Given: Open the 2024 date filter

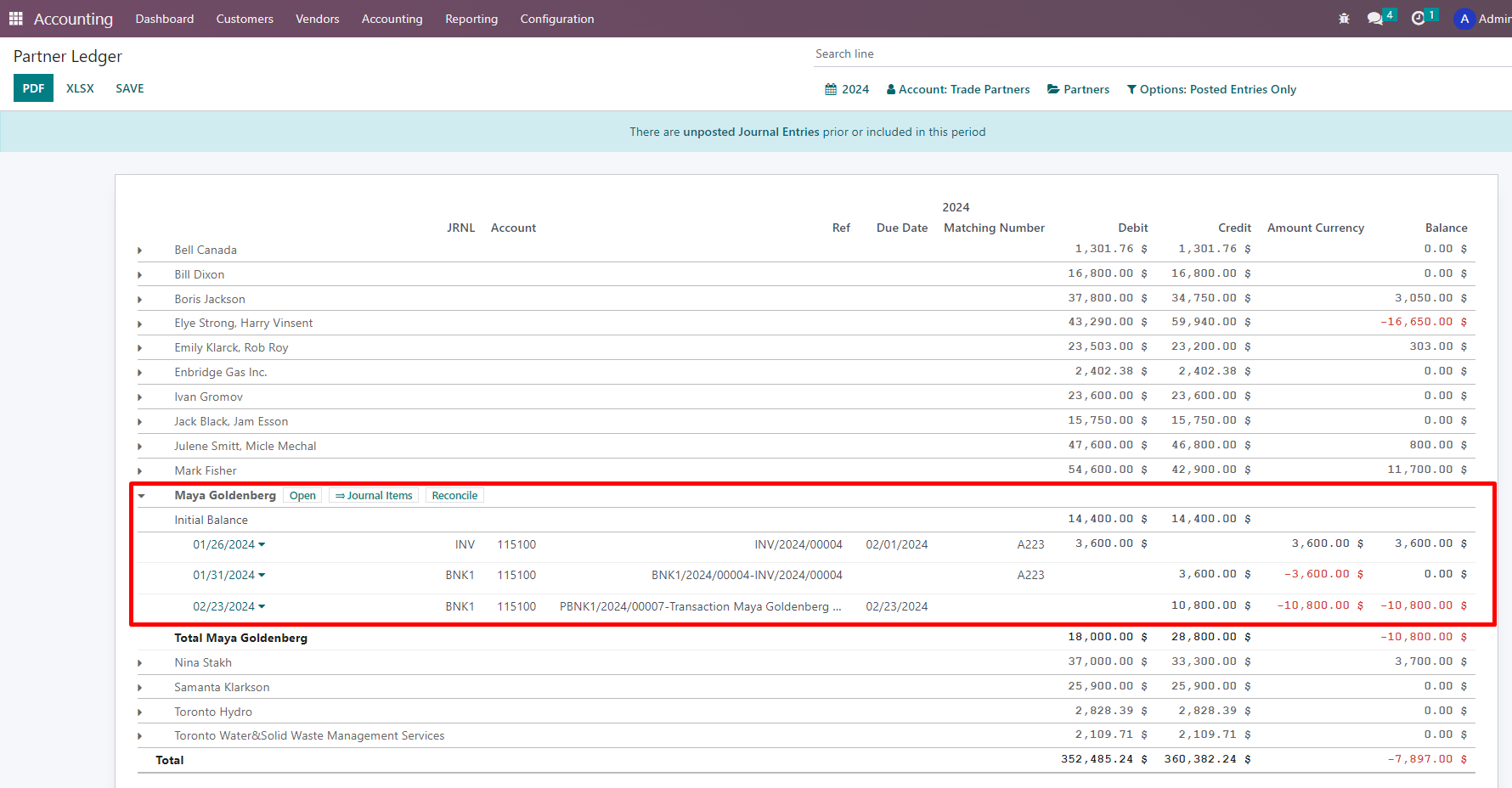Looking at the screenshot, I should [847, 89].
